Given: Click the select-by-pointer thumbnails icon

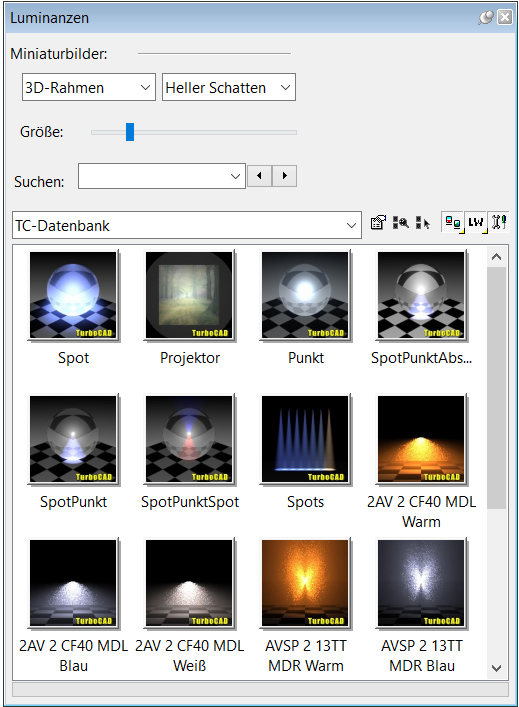Looking at the screenshot, I should point(423,222).
